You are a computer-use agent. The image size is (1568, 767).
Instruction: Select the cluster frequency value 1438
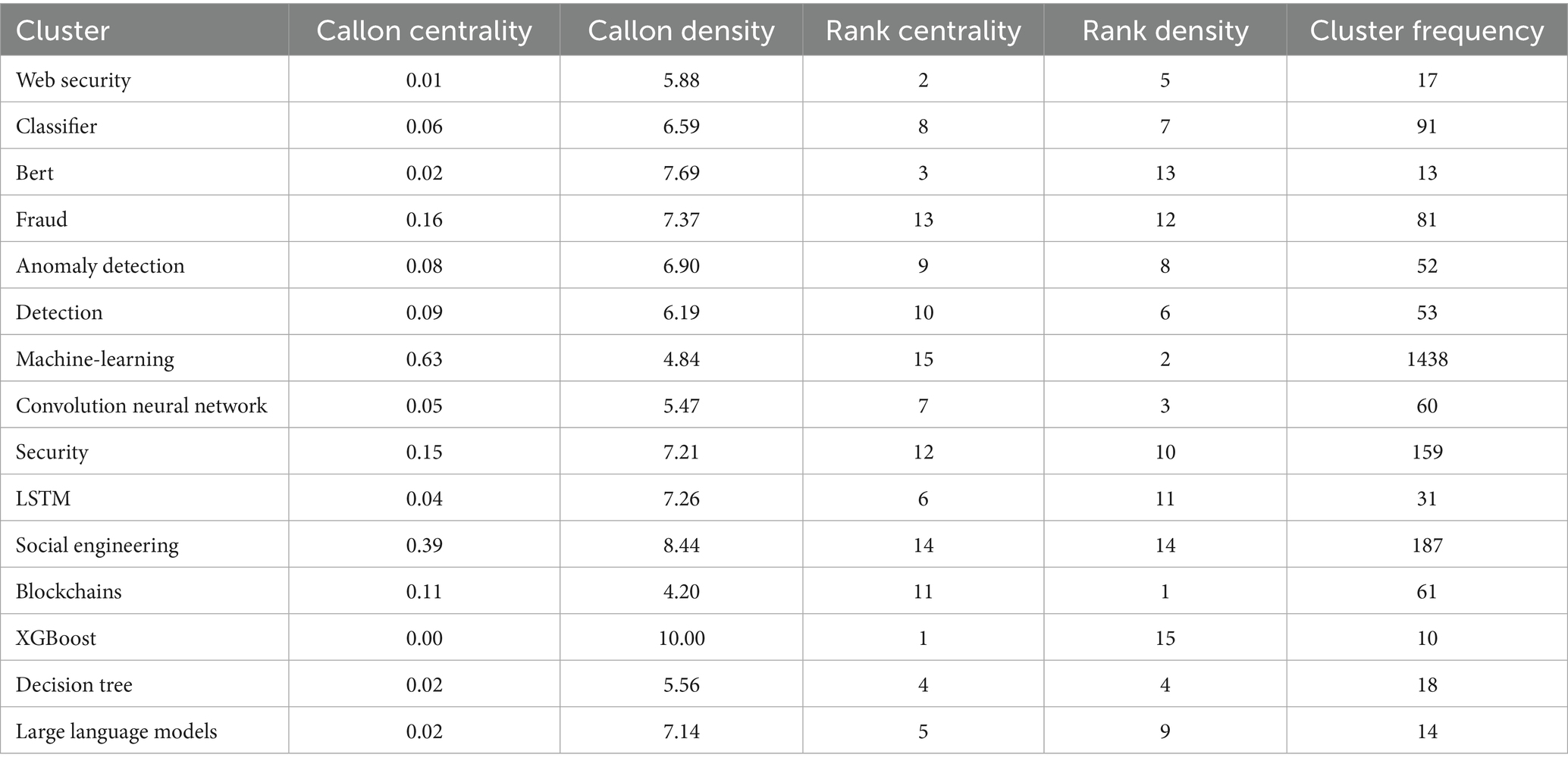tap(1427, 359)
